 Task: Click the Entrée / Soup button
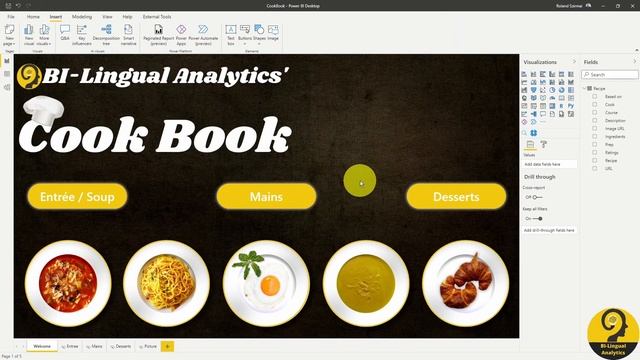[77, 197]
